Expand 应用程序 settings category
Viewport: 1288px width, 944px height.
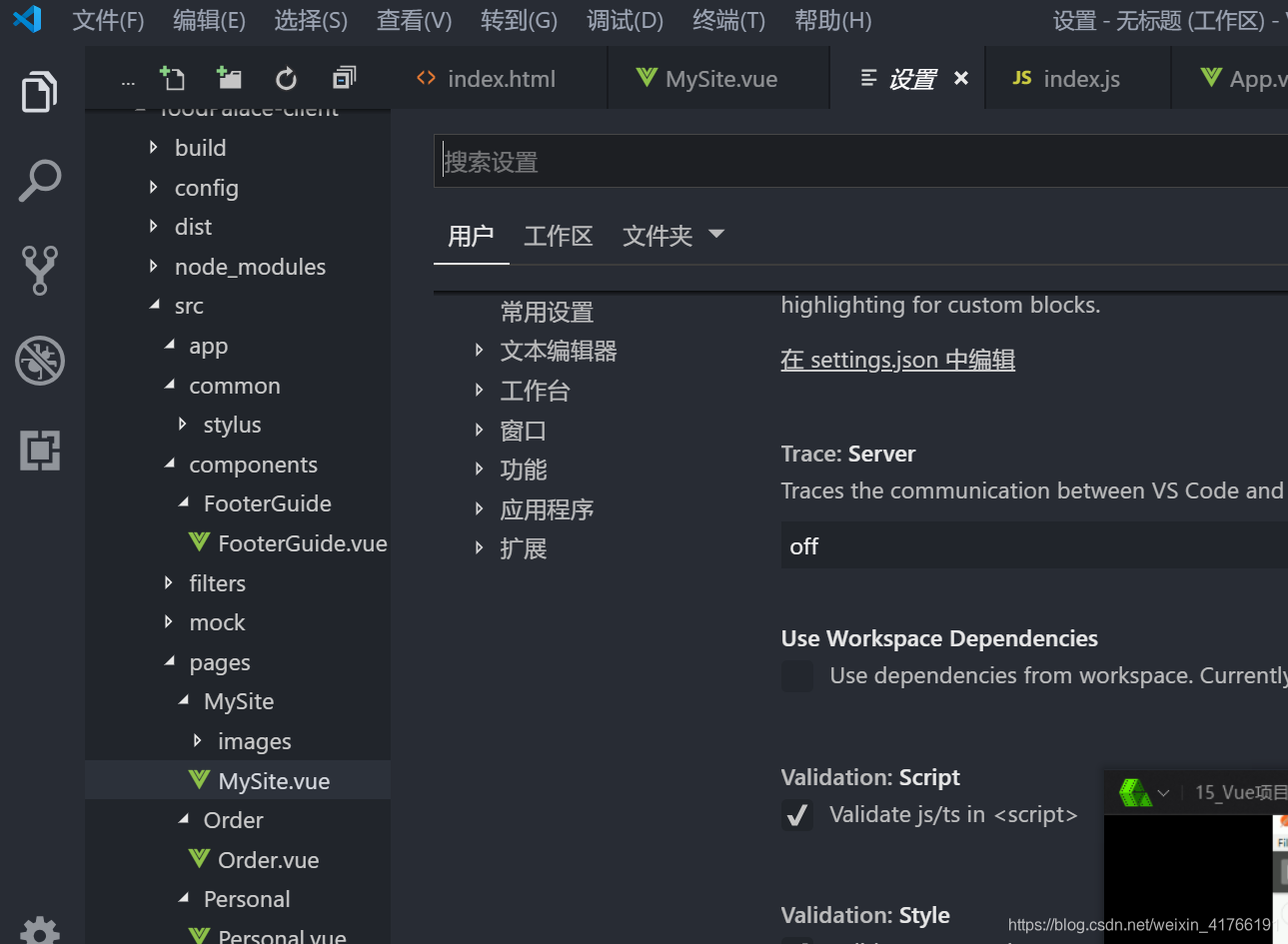[x=479, y=509]
